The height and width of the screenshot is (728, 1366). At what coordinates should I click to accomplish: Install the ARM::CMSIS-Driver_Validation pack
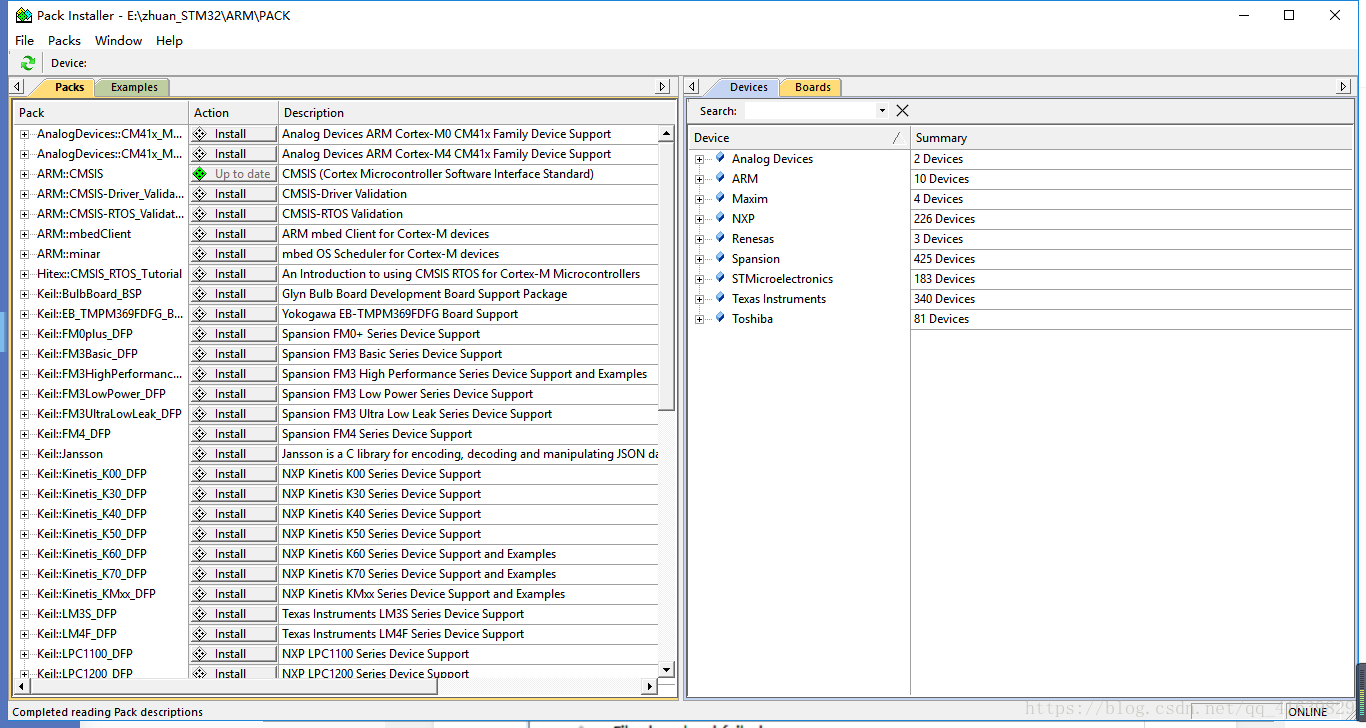click(x=233, y=194)
